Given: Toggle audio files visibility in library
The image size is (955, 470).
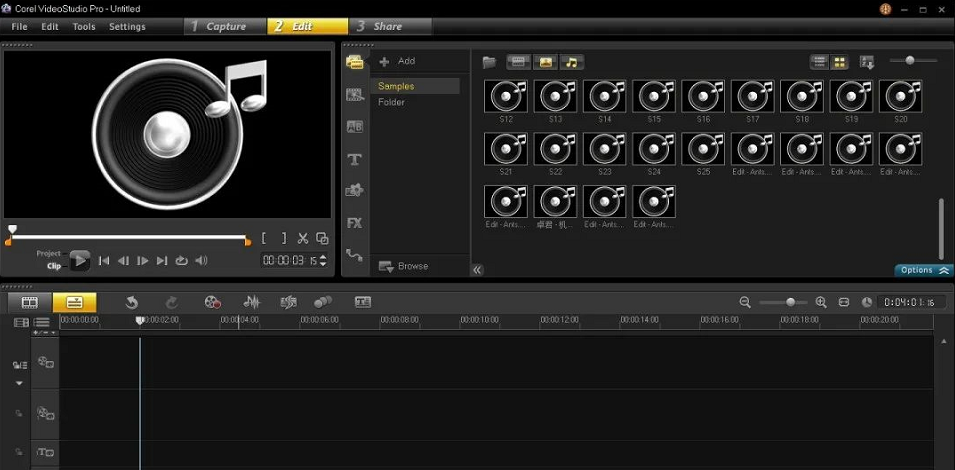Looking at the screenshot, I should tap(571, 62).
